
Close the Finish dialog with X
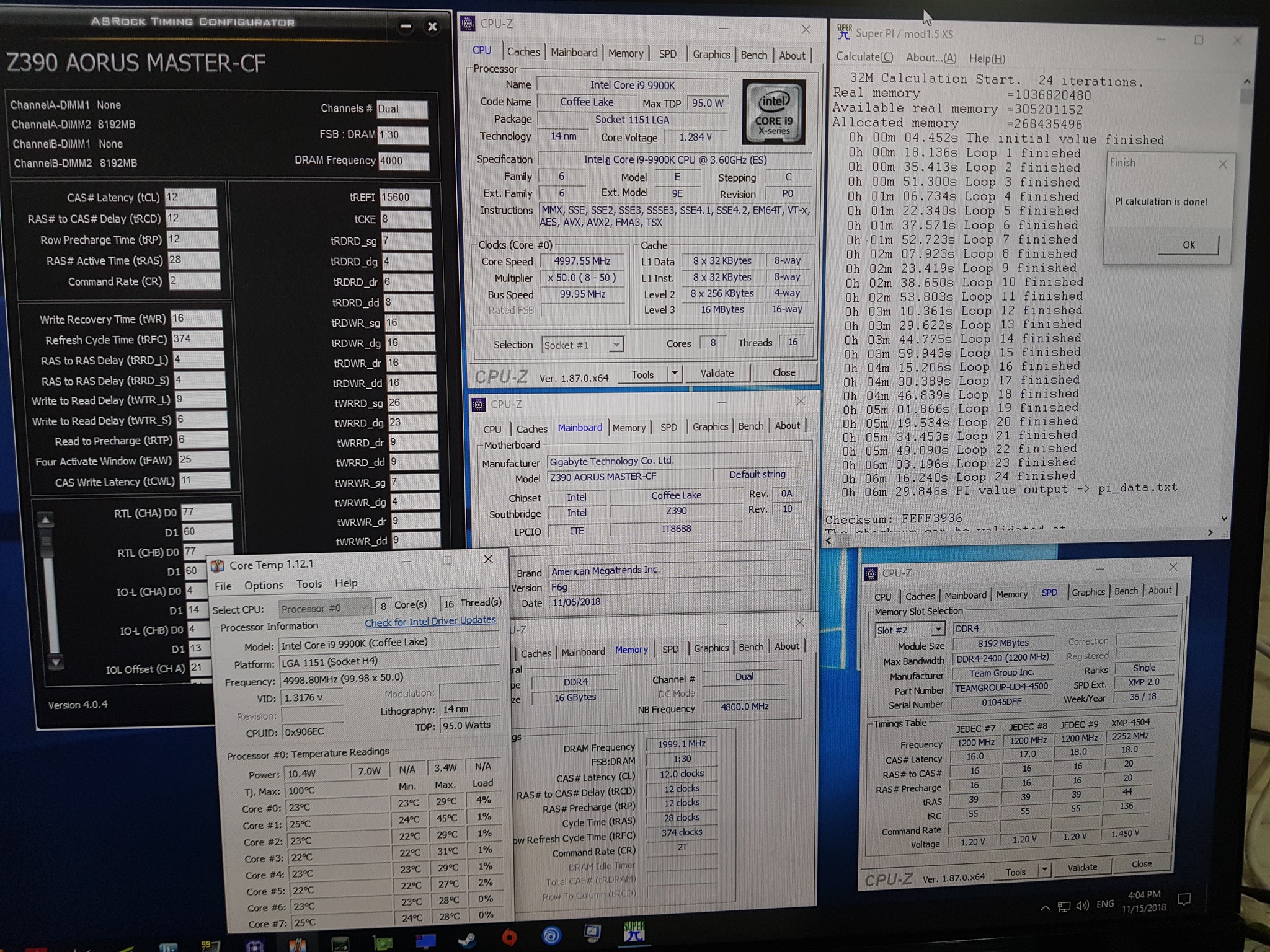(1222, 164)
